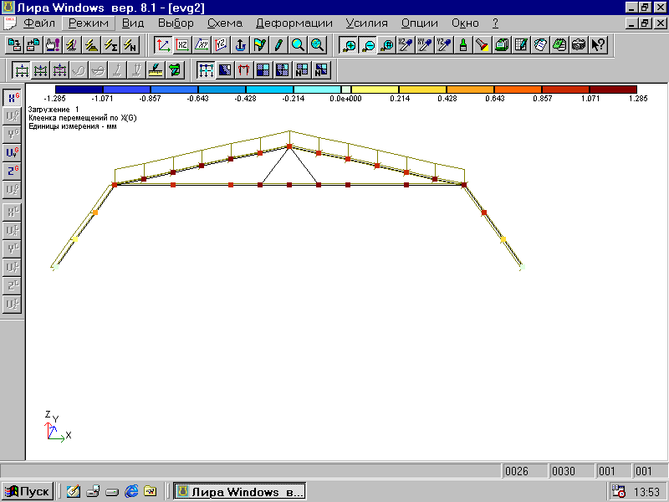Click the yellow 0.214 legend color swatch
The image size is (669, 502).
pos(375,90)
